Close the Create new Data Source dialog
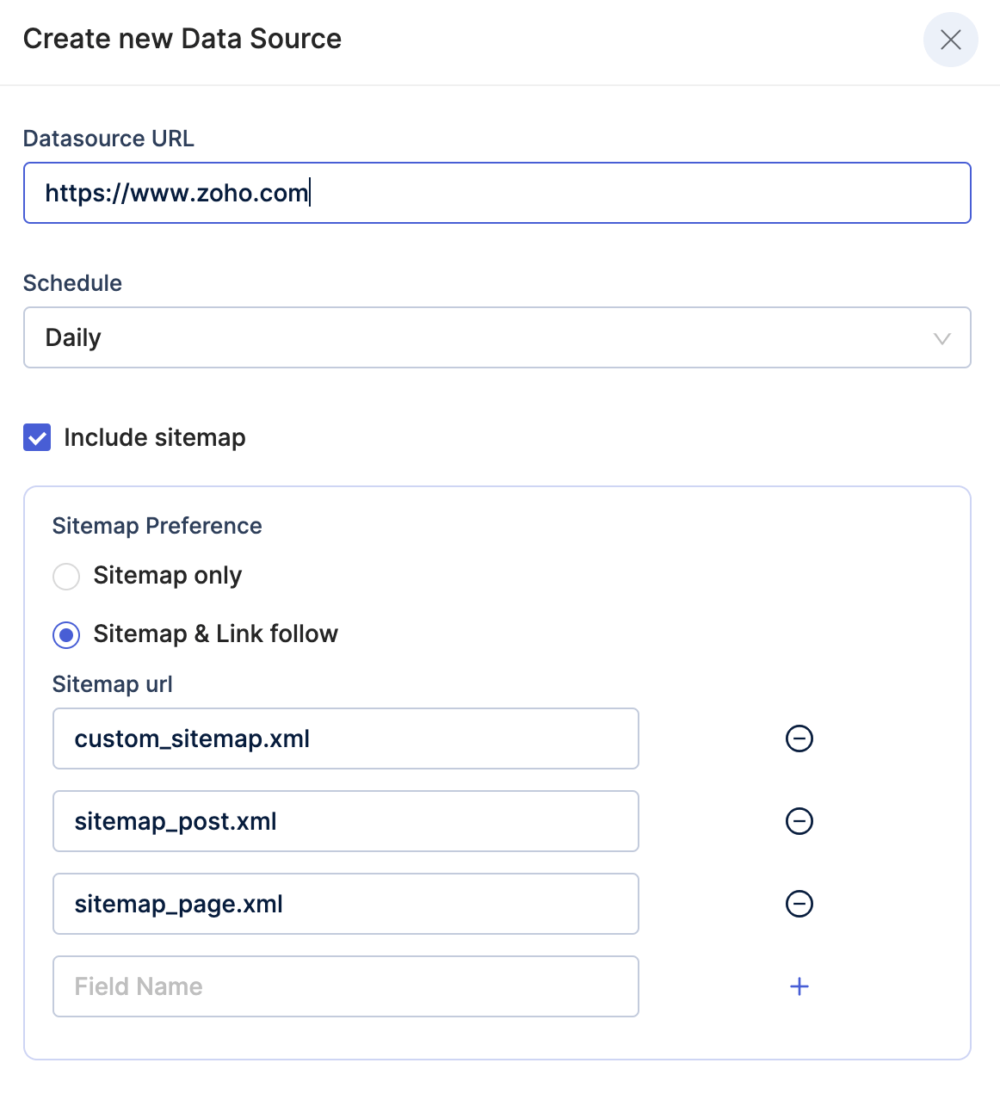1000x1100 pixels. (x=950, y=40)
